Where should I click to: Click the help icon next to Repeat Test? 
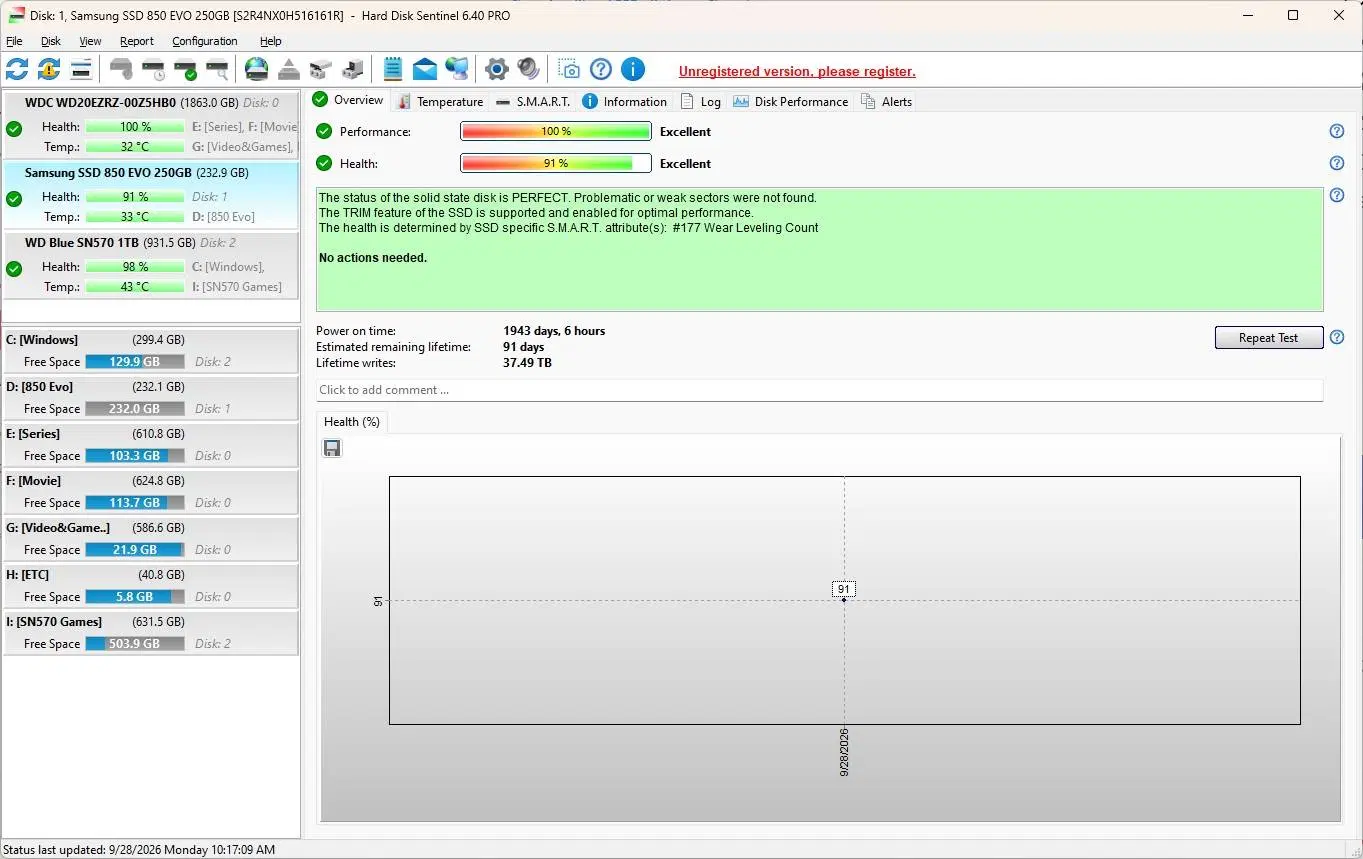tap(1337, 337)
